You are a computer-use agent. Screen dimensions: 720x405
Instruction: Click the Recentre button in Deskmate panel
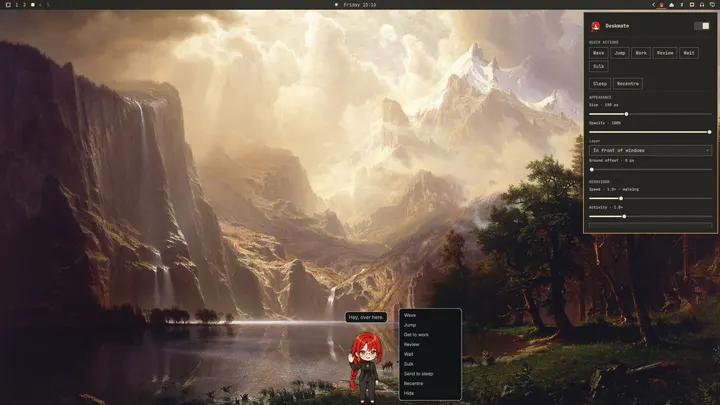628,84
